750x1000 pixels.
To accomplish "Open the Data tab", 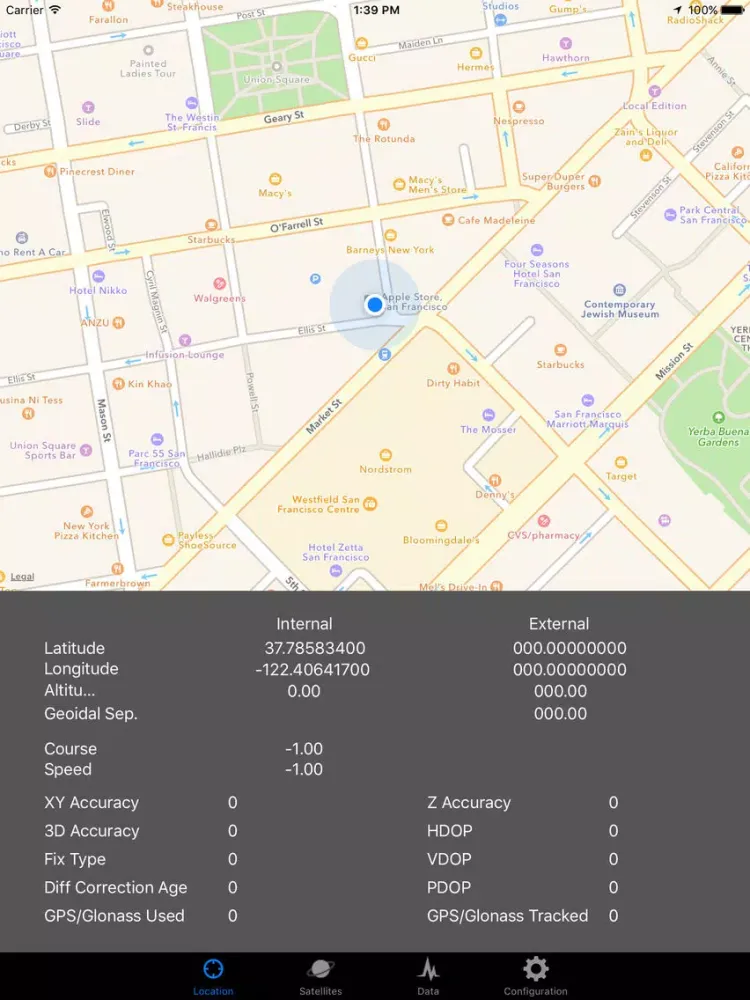I will point(428,976).
